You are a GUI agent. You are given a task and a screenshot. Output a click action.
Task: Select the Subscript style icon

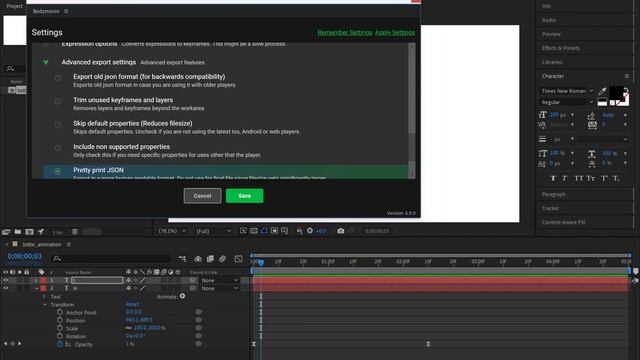[x=616, y=178]
